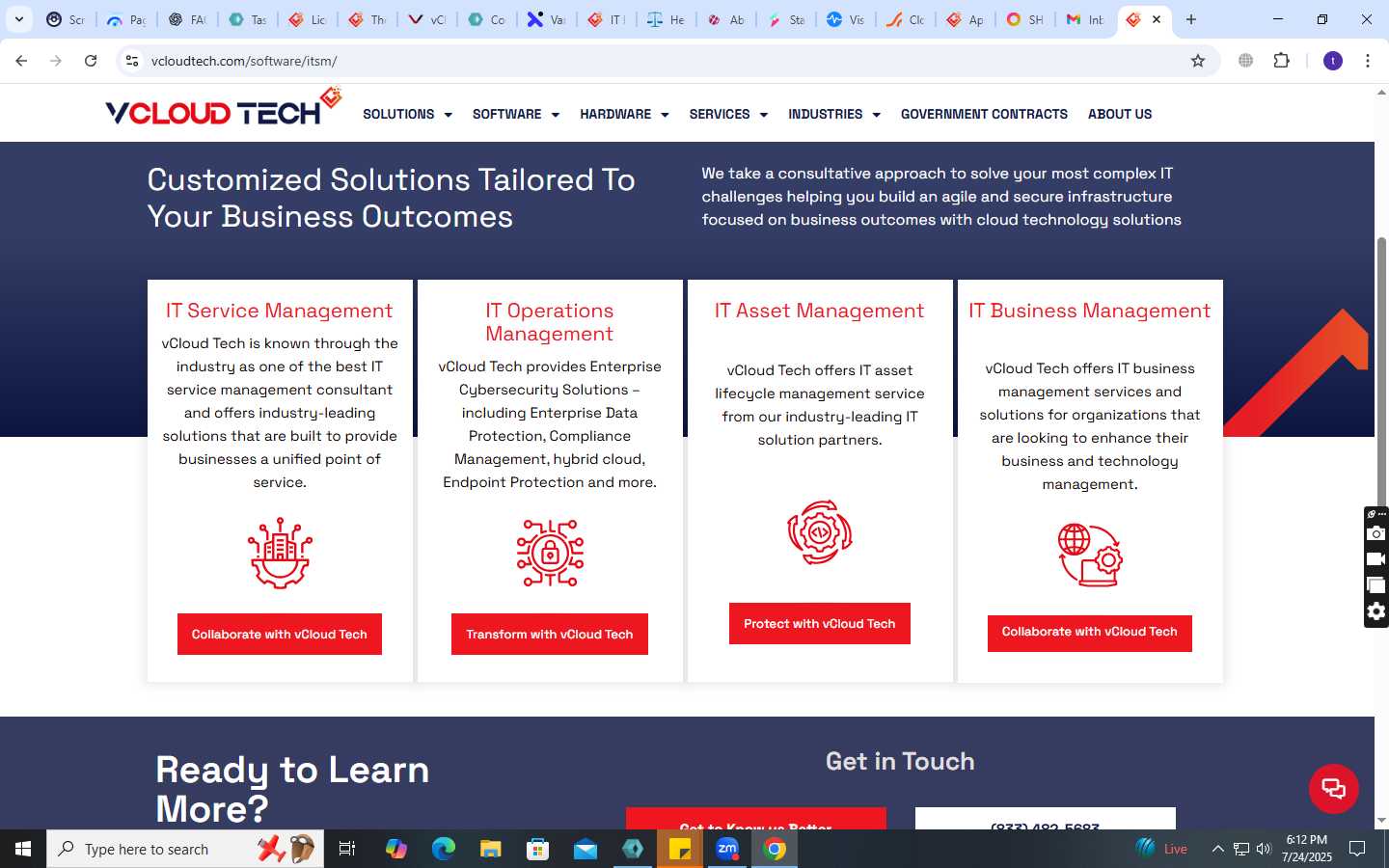
Task: Click the Protect with vCloud Tech button
Action: coord(820,623)
